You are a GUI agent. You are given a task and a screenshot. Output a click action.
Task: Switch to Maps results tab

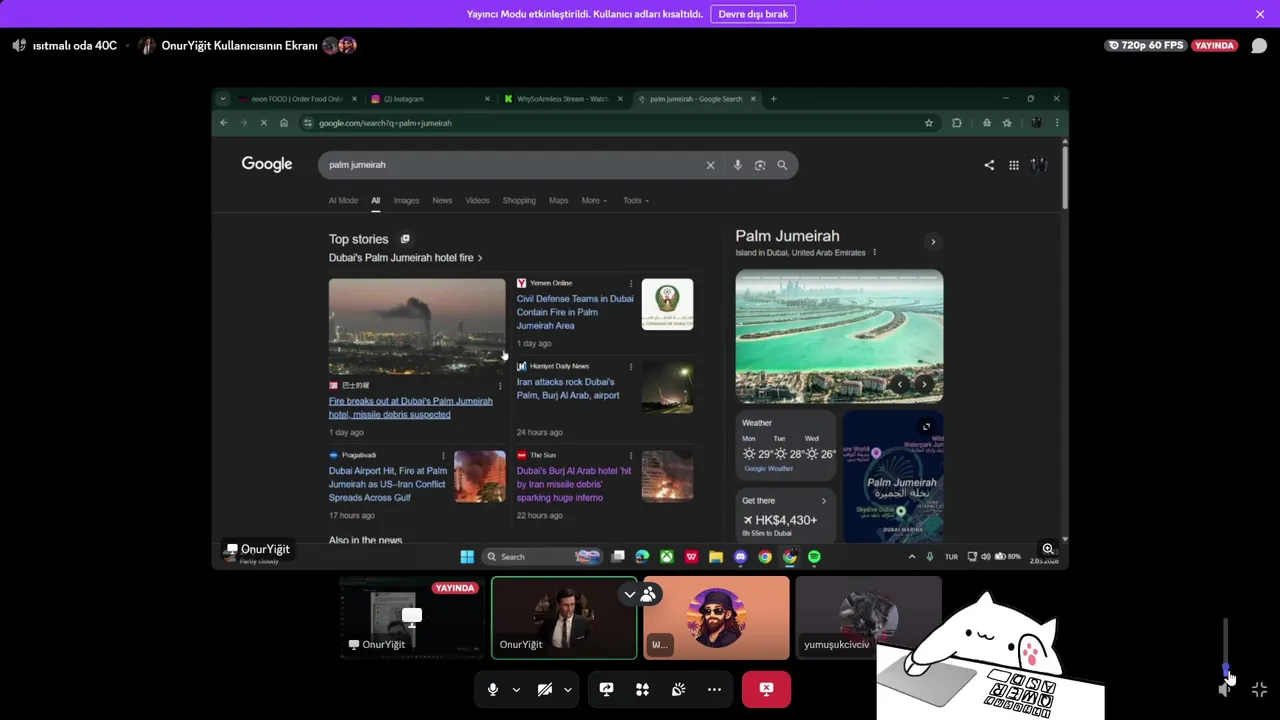click(x=558, y=200)
